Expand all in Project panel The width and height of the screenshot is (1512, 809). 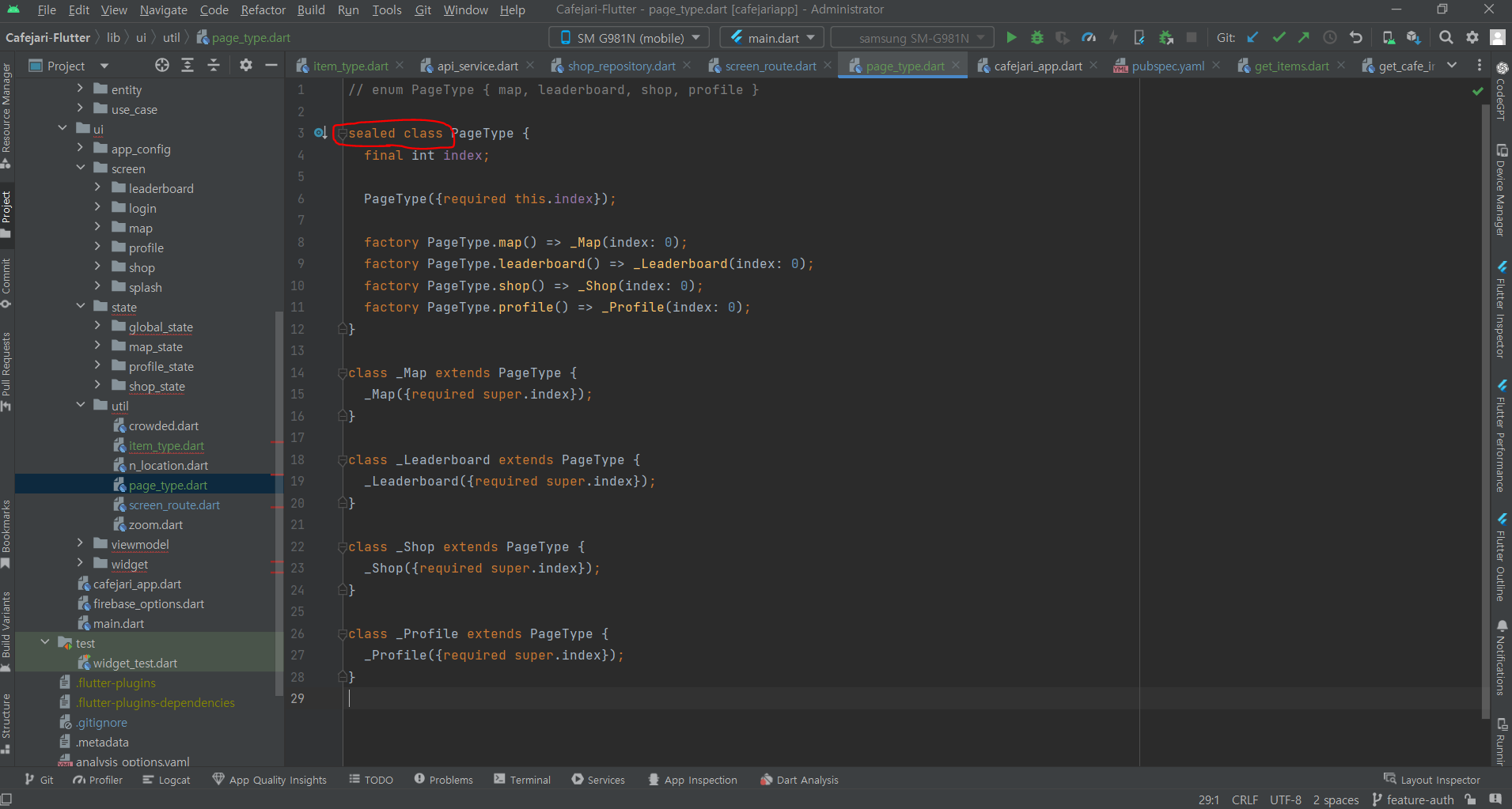pos(188,65)
